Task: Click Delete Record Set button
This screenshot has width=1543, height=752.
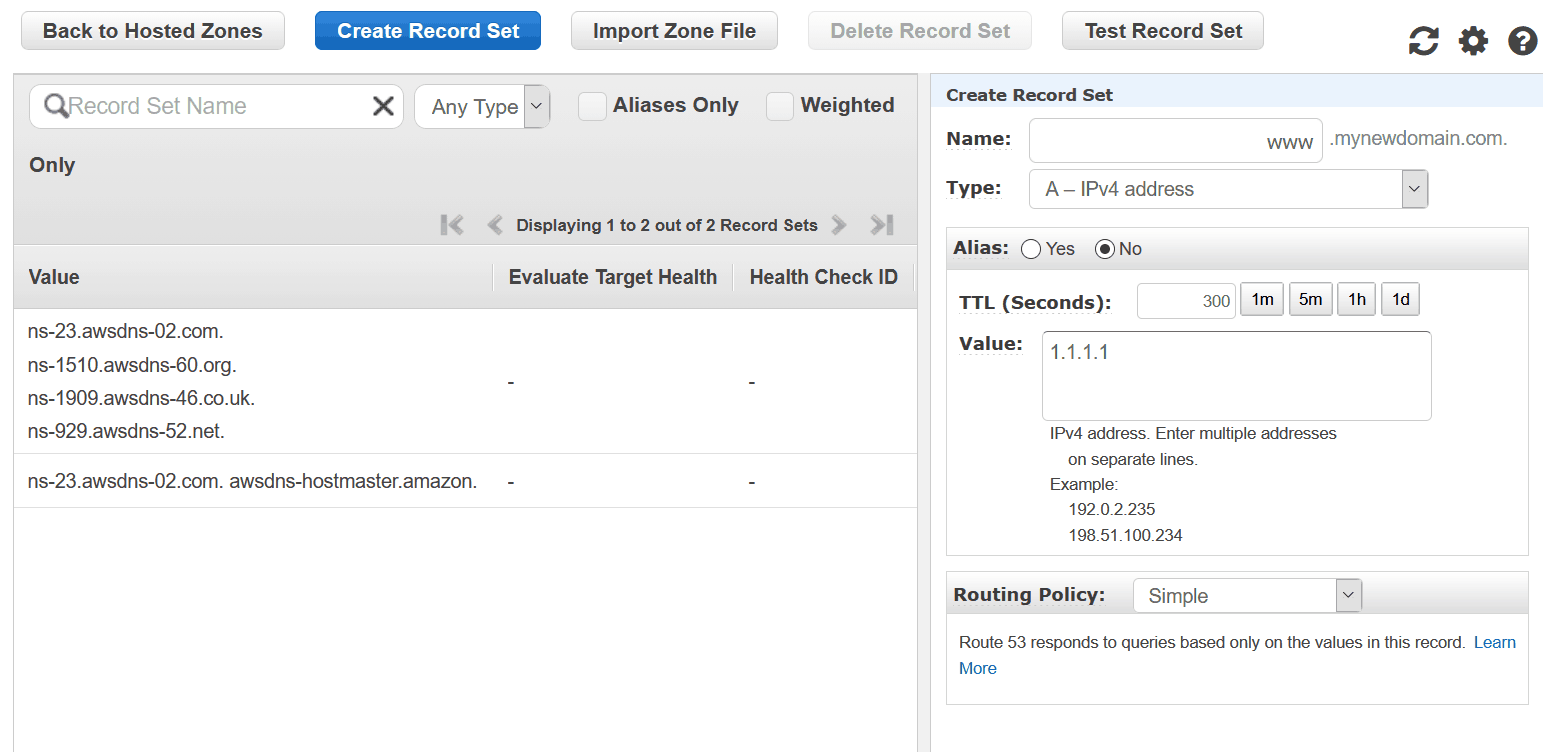Action: (x=920, y=31)
